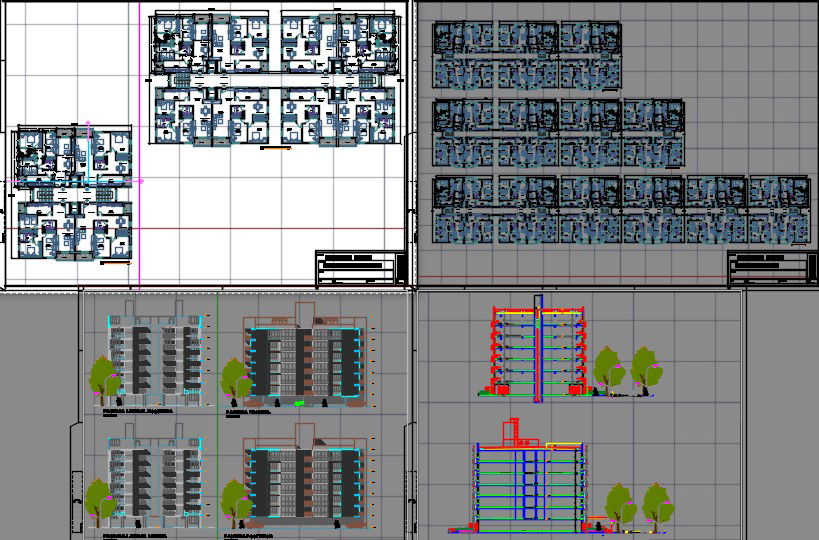The image size is (819, 540).
Task: Click the tree beside upper narrow elevation
Action: point(103,380)
